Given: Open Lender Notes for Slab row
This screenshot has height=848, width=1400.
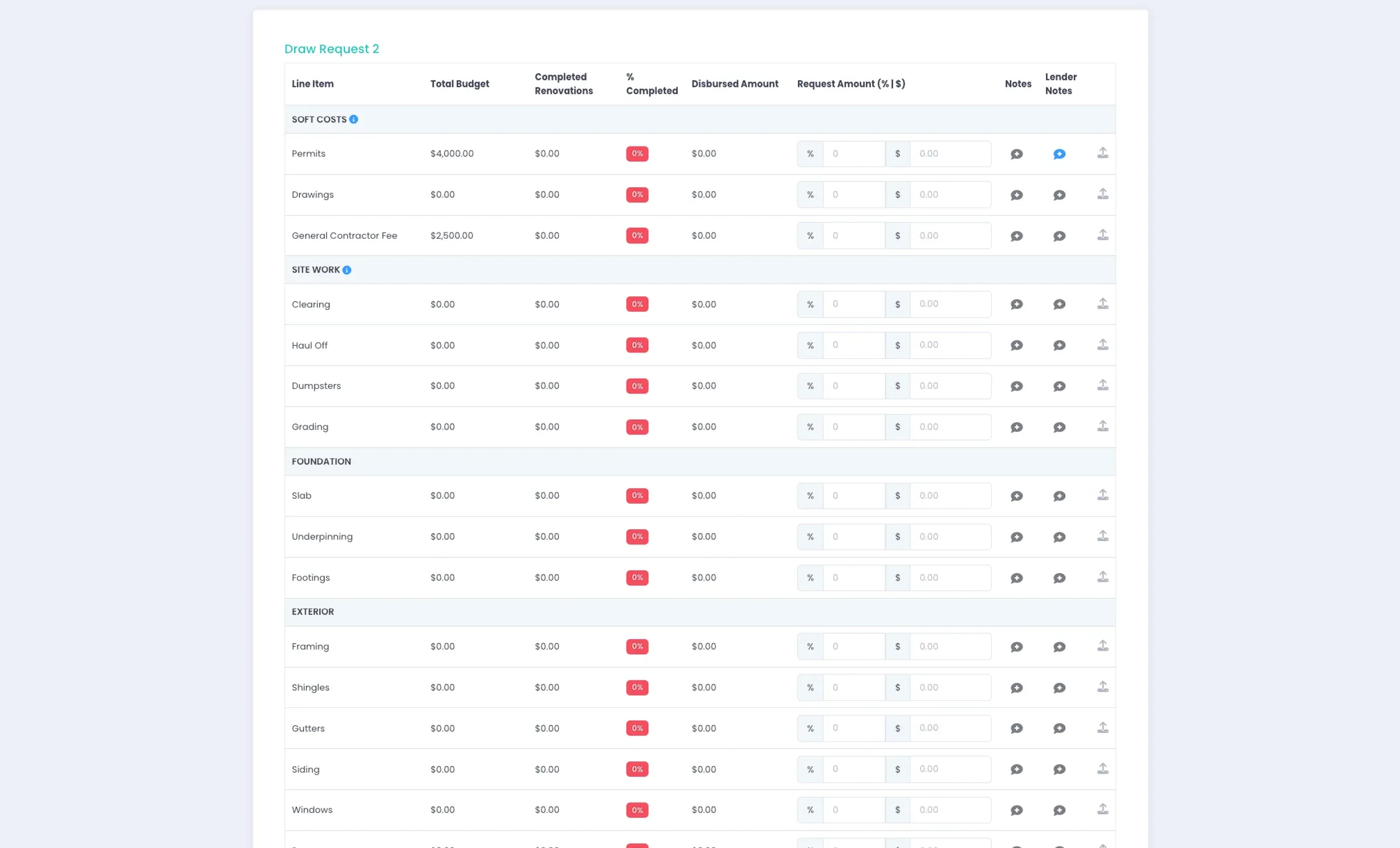Looking at the screenshot, I should 1059,496.
